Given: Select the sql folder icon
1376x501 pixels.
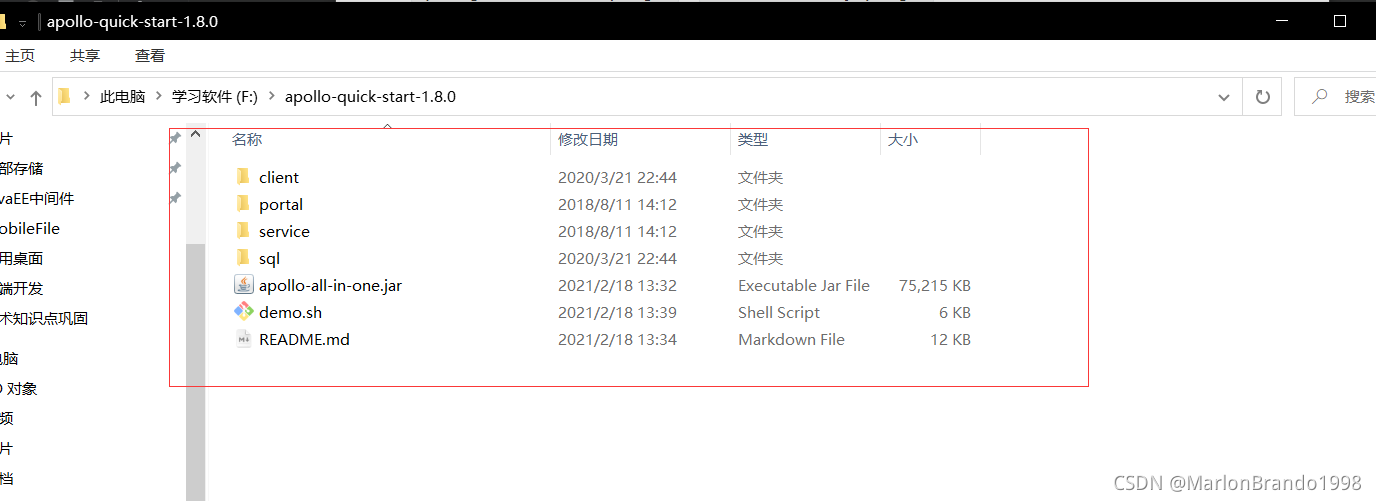Looking at the screenshot, I should point(243,258).
